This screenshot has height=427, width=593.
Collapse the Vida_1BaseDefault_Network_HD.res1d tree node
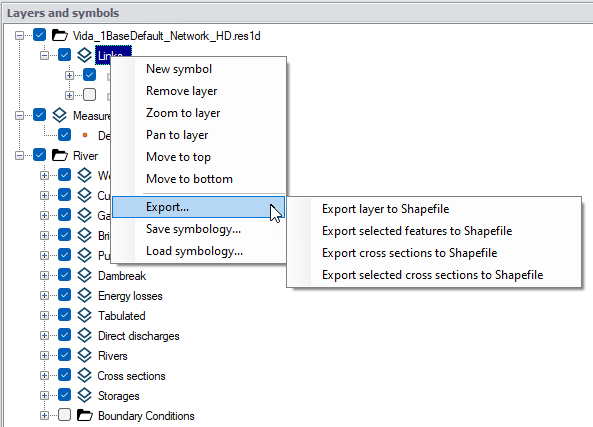click(19, 36)
